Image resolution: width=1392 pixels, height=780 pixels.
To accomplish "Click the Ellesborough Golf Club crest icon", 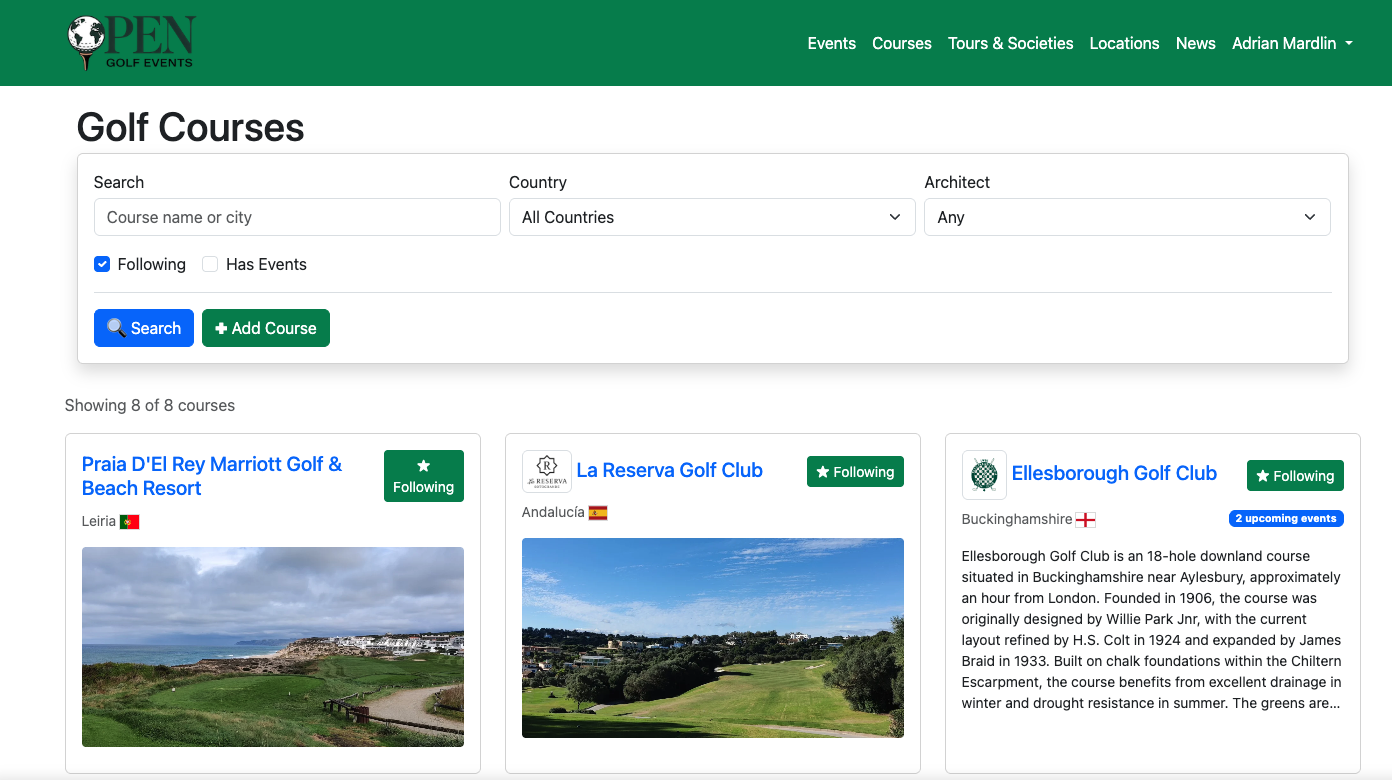I will point(984,474).
